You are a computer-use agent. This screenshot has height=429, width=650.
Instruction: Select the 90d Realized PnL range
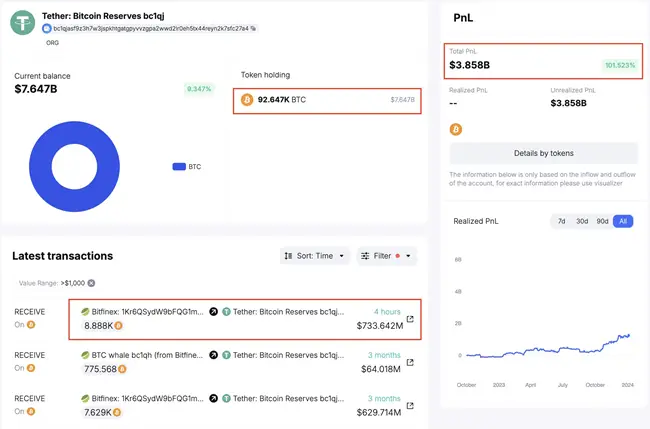coord(602,221)
